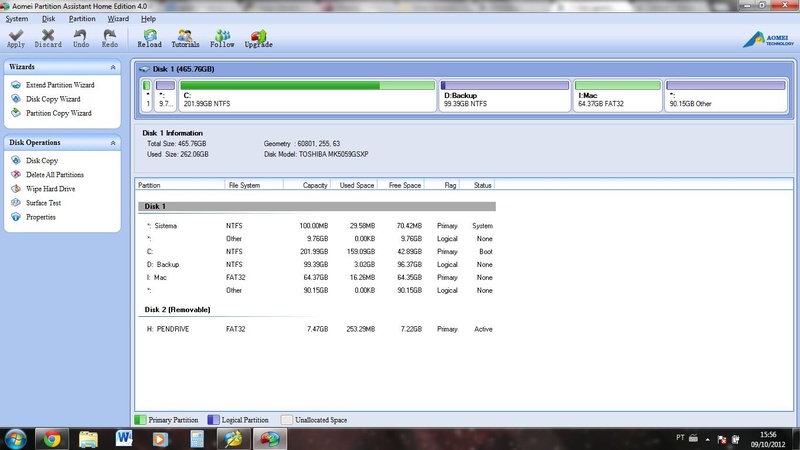
Task: Open the Wizard menu
Action: [x=118, y=19]
